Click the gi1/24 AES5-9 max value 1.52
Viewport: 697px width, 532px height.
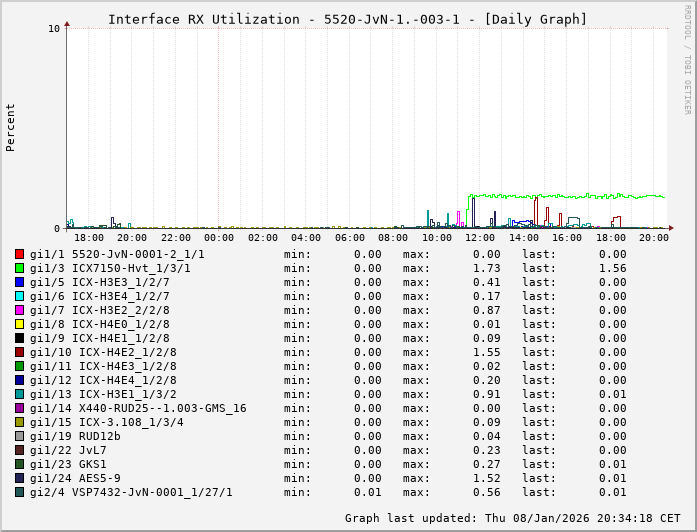(486, 478)
